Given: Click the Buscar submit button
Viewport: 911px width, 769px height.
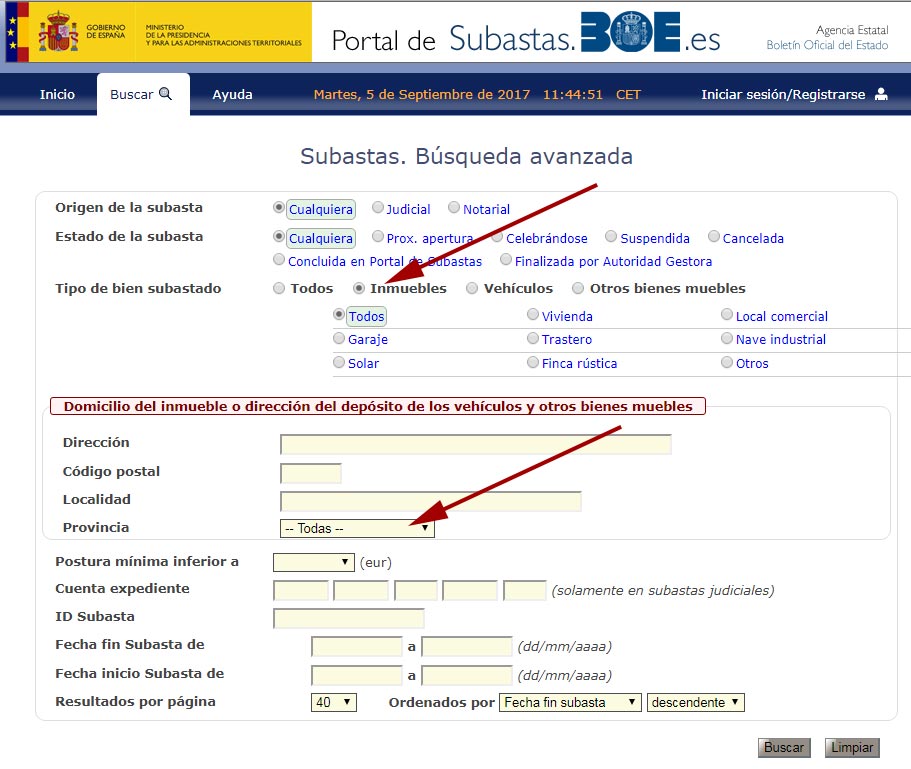Looking at the screenshot, I should coord(784,748).
